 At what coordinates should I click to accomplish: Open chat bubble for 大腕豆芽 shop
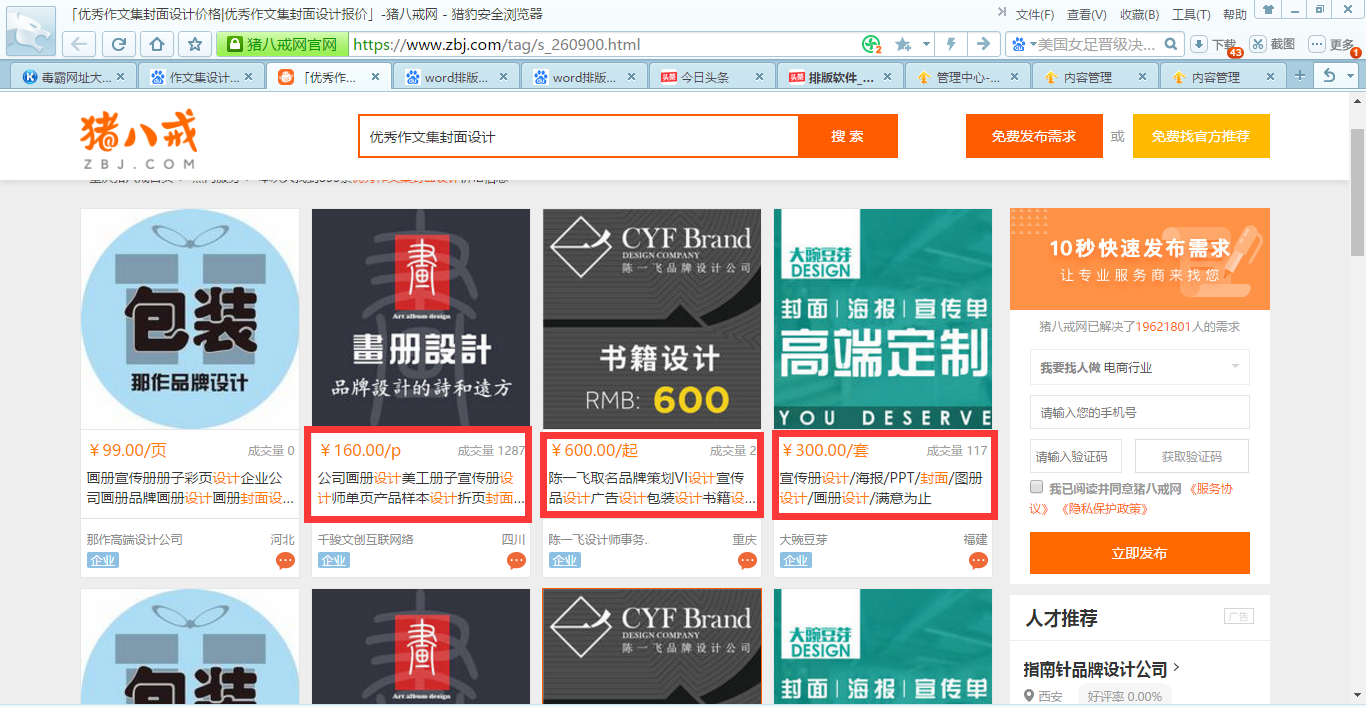(978, 561)
